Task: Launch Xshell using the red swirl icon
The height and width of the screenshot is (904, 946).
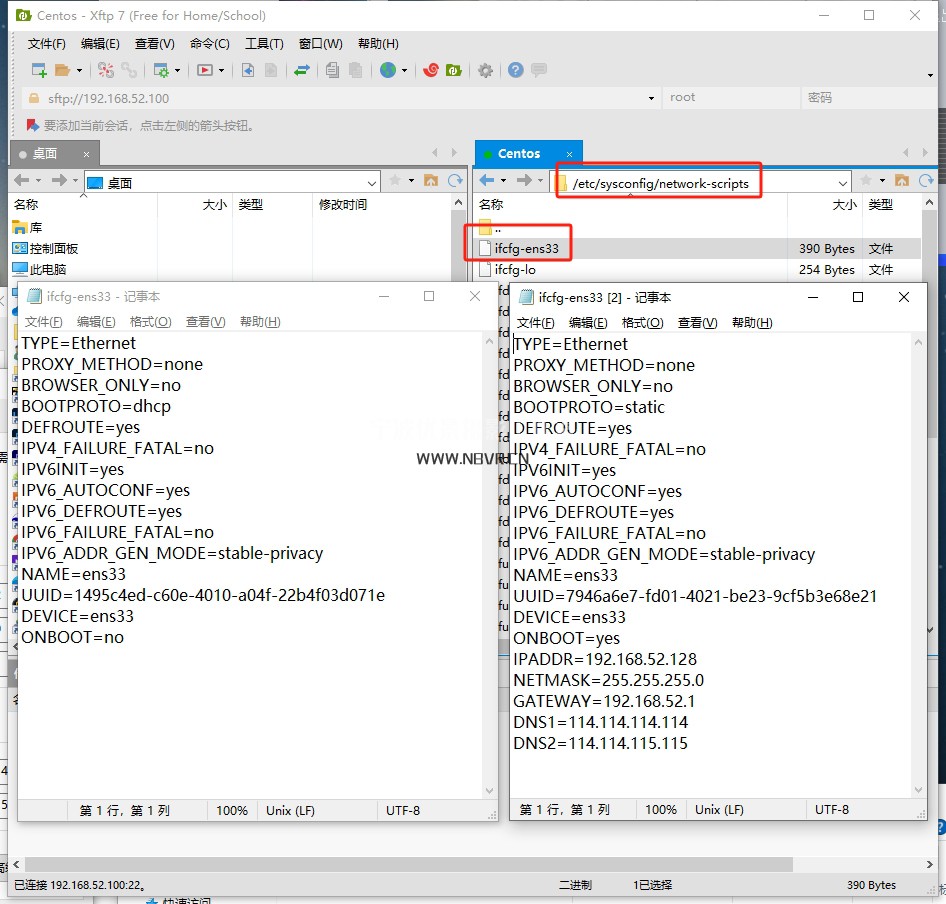Action: (x=431, y=70)
